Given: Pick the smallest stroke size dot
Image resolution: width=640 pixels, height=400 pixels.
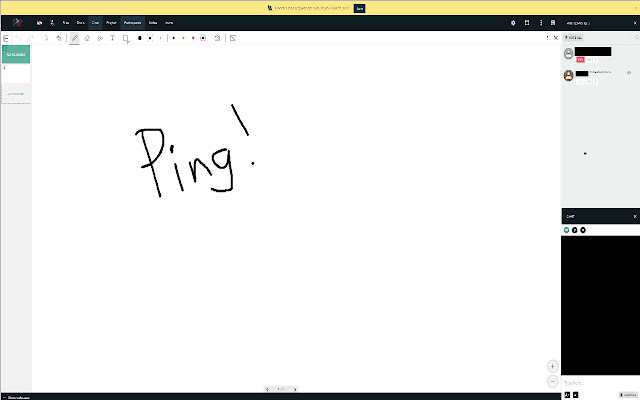Looking at the screenshot, I should [160, 38].
